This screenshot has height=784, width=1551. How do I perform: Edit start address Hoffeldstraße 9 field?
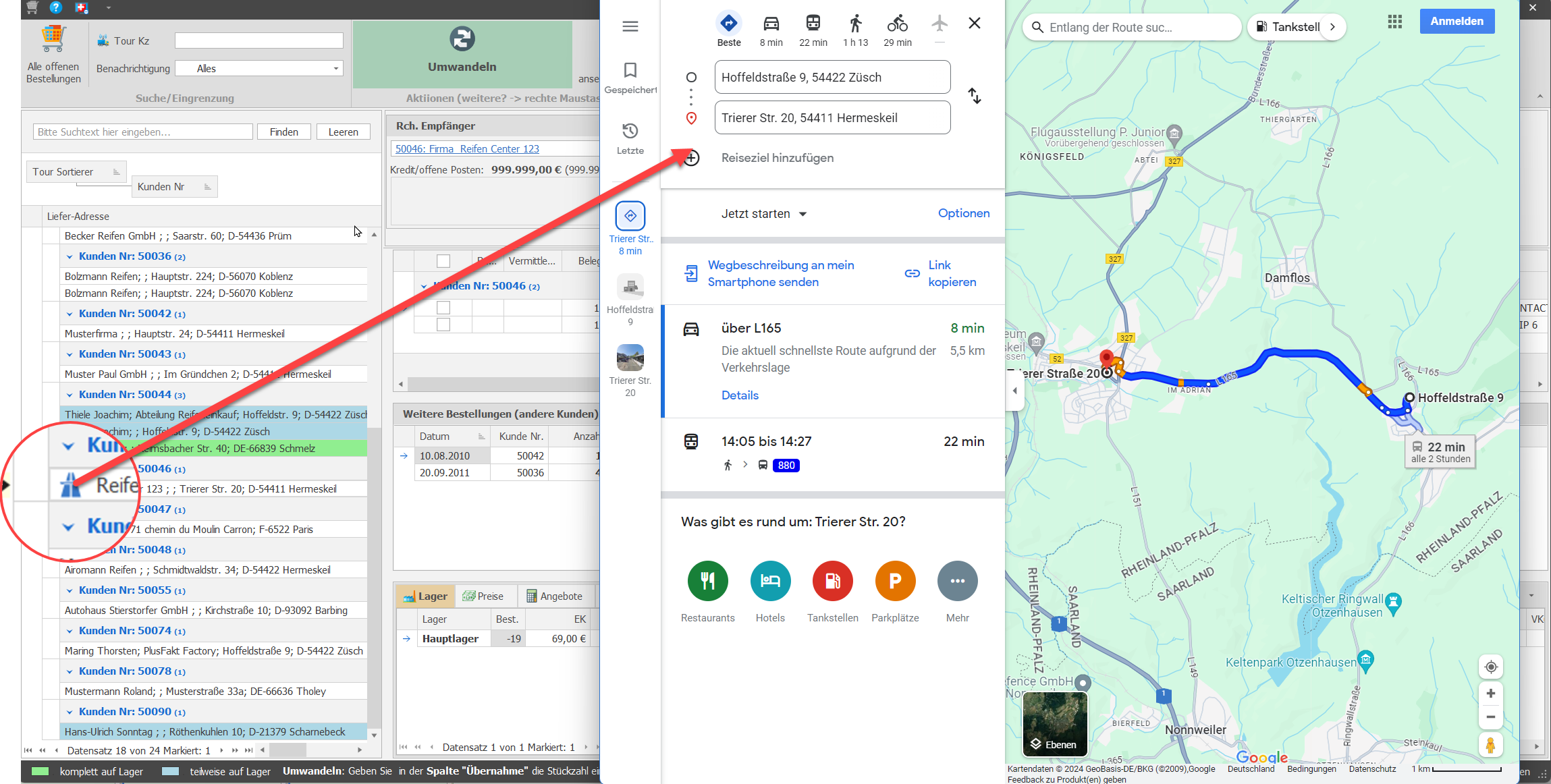[832, 78]
